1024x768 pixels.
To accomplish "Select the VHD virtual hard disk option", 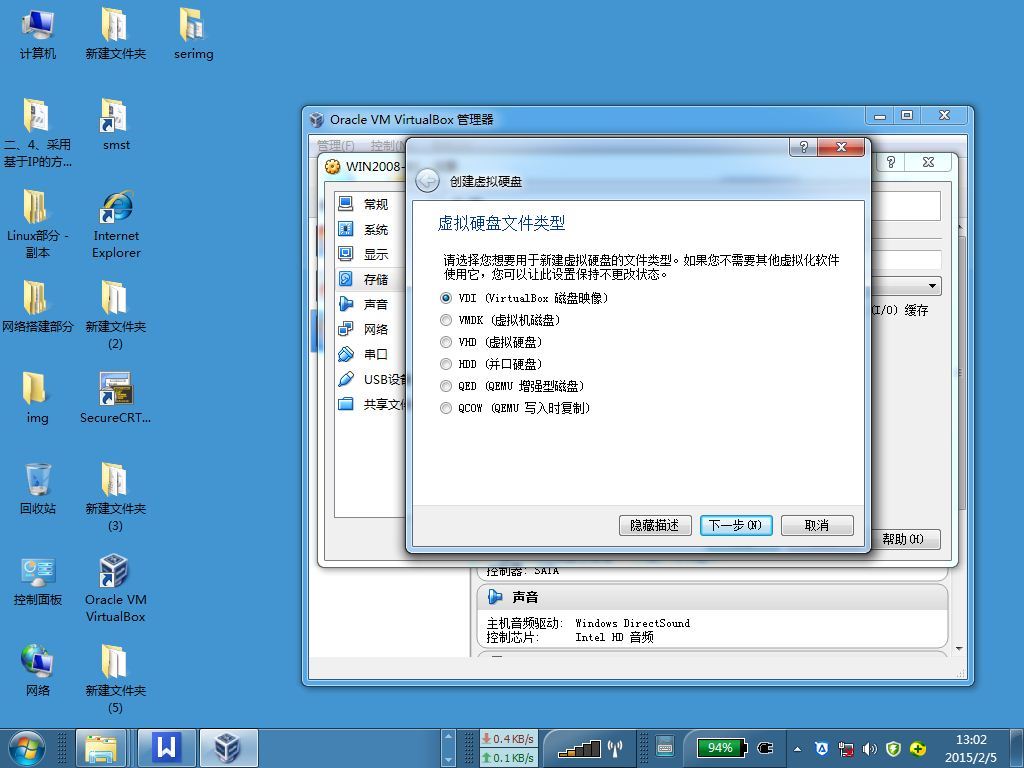I will (x=492, y=342).
